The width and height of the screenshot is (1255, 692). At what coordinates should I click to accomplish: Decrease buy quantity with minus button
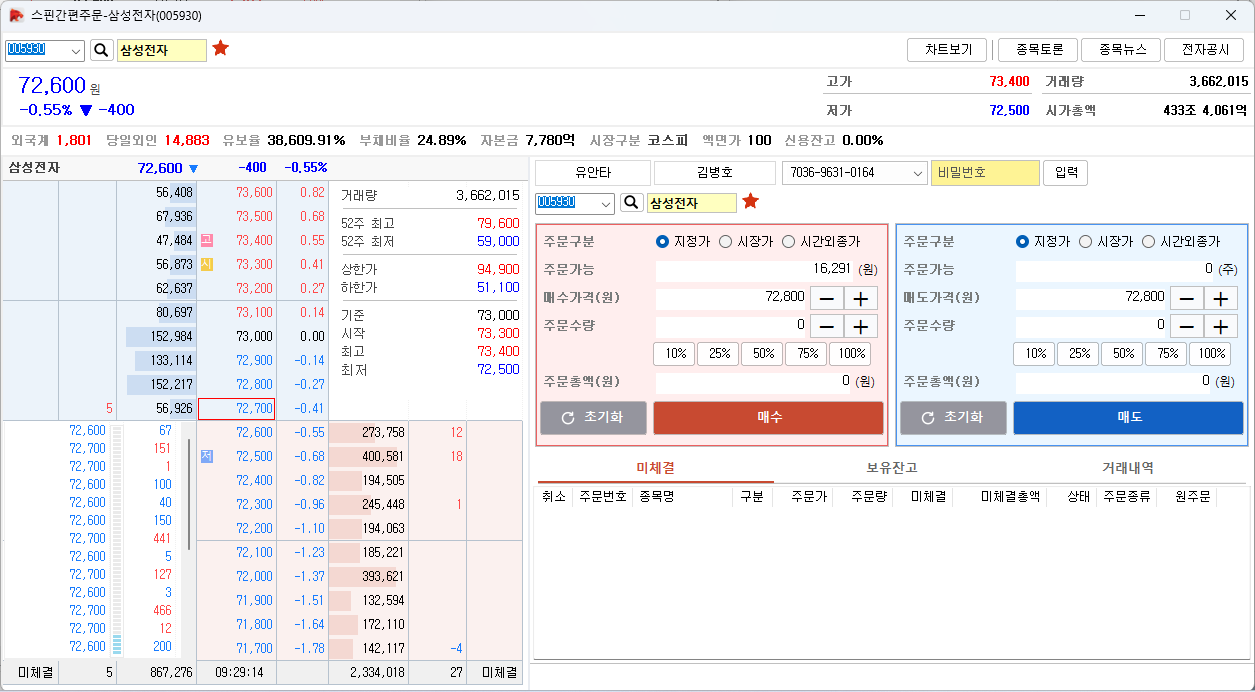[x=826, y=326]
